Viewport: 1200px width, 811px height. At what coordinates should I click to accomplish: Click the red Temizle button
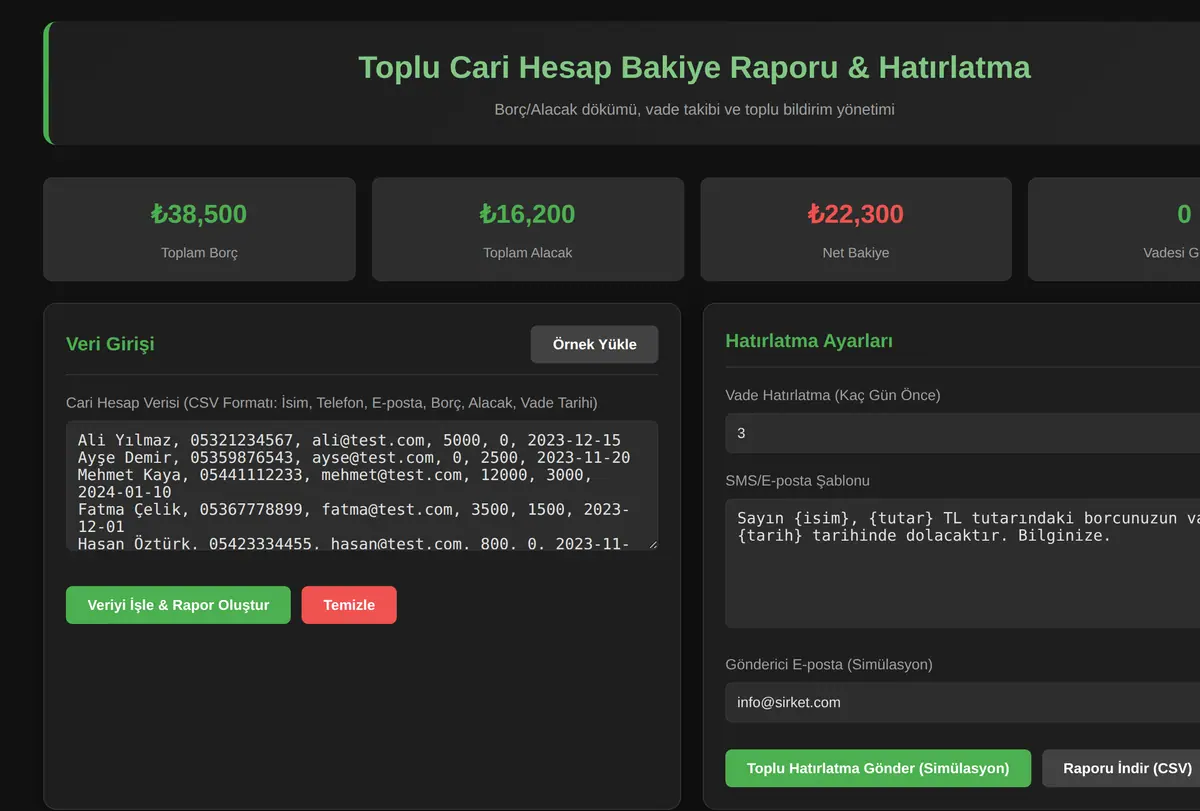(x=349, y=605)
